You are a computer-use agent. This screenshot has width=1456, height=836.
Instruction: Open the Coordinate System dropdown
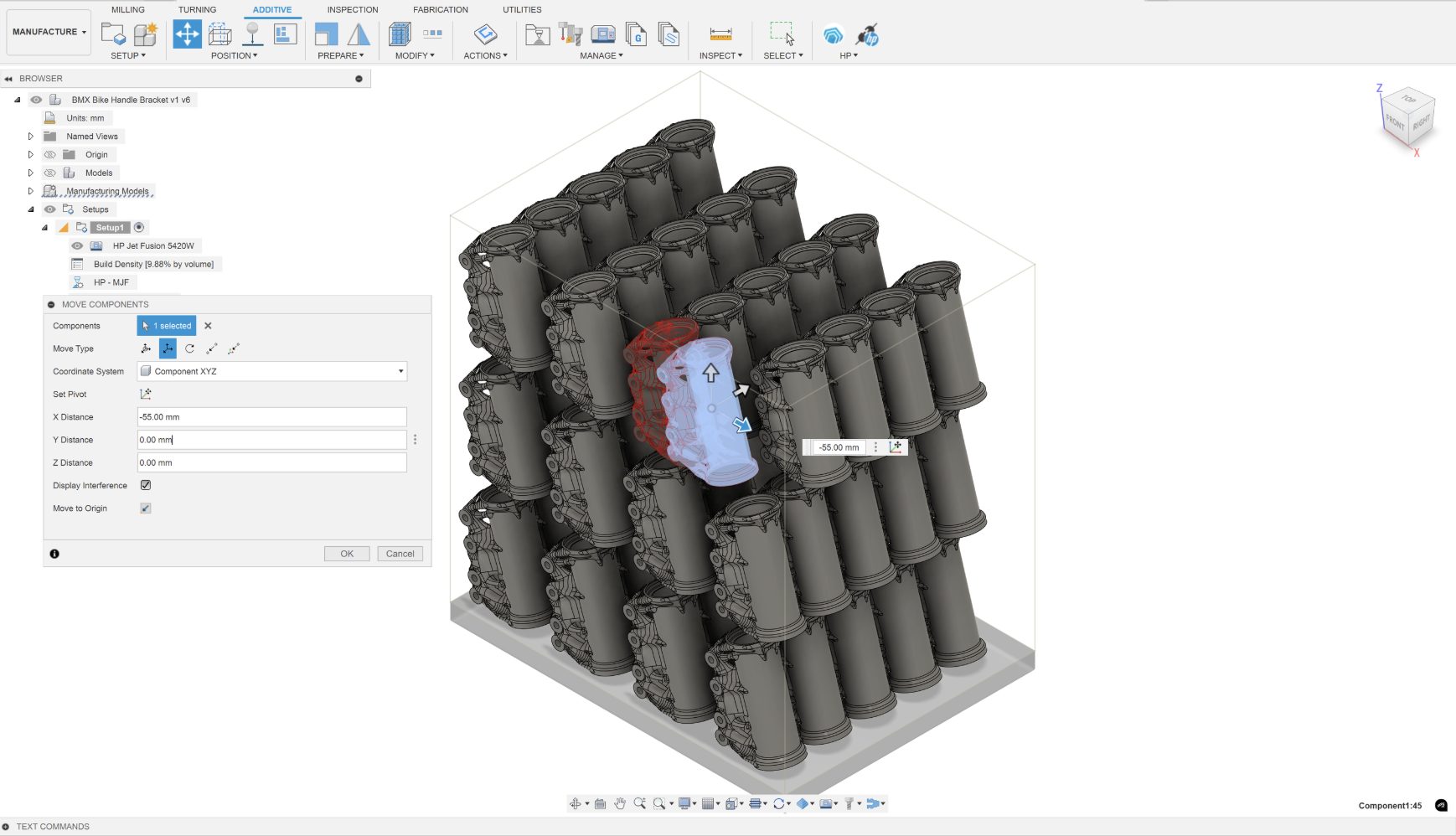(272, 371)
